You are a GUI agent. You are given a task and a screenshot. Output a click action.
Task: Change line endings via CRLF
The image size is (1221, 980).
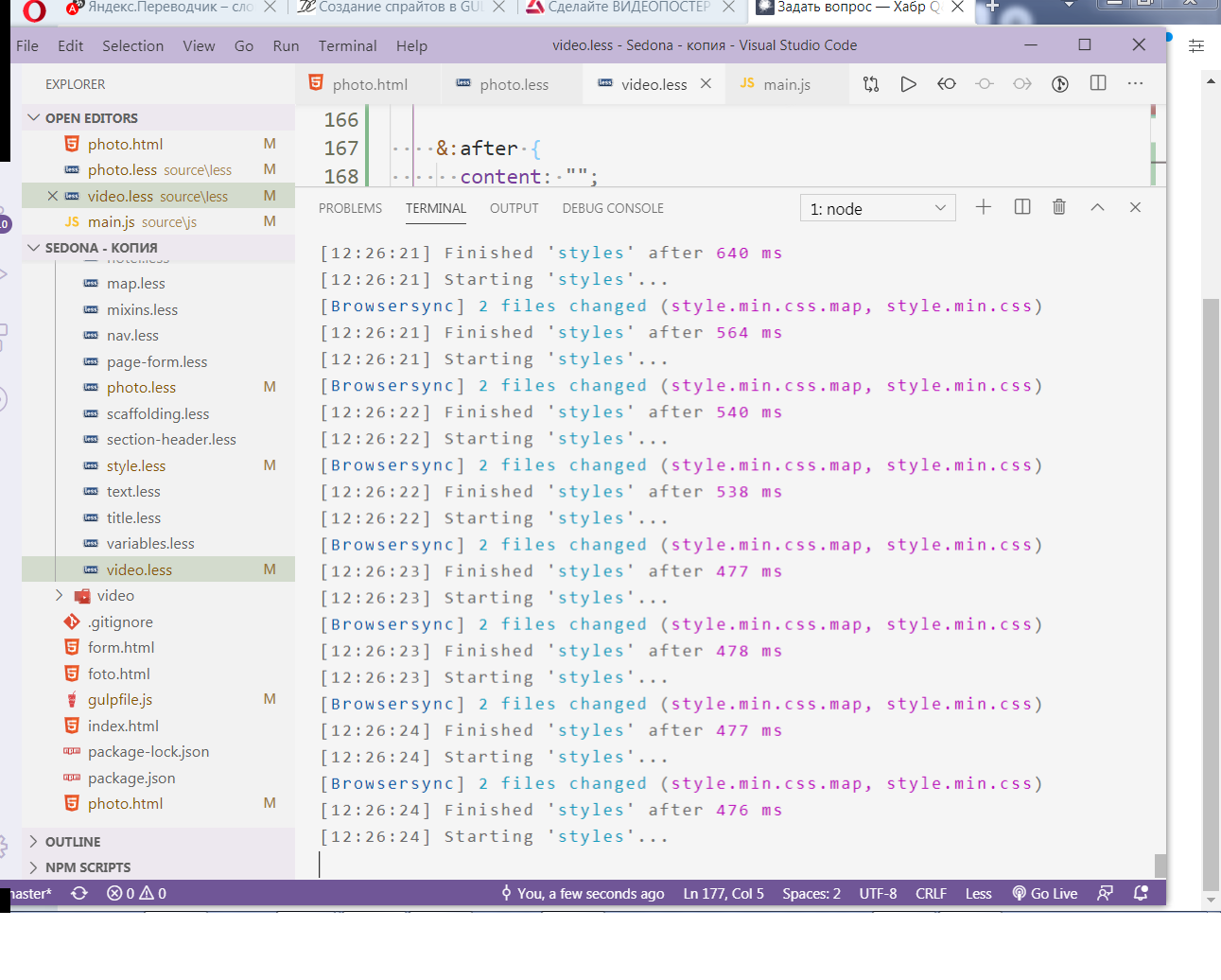(931, 893)
